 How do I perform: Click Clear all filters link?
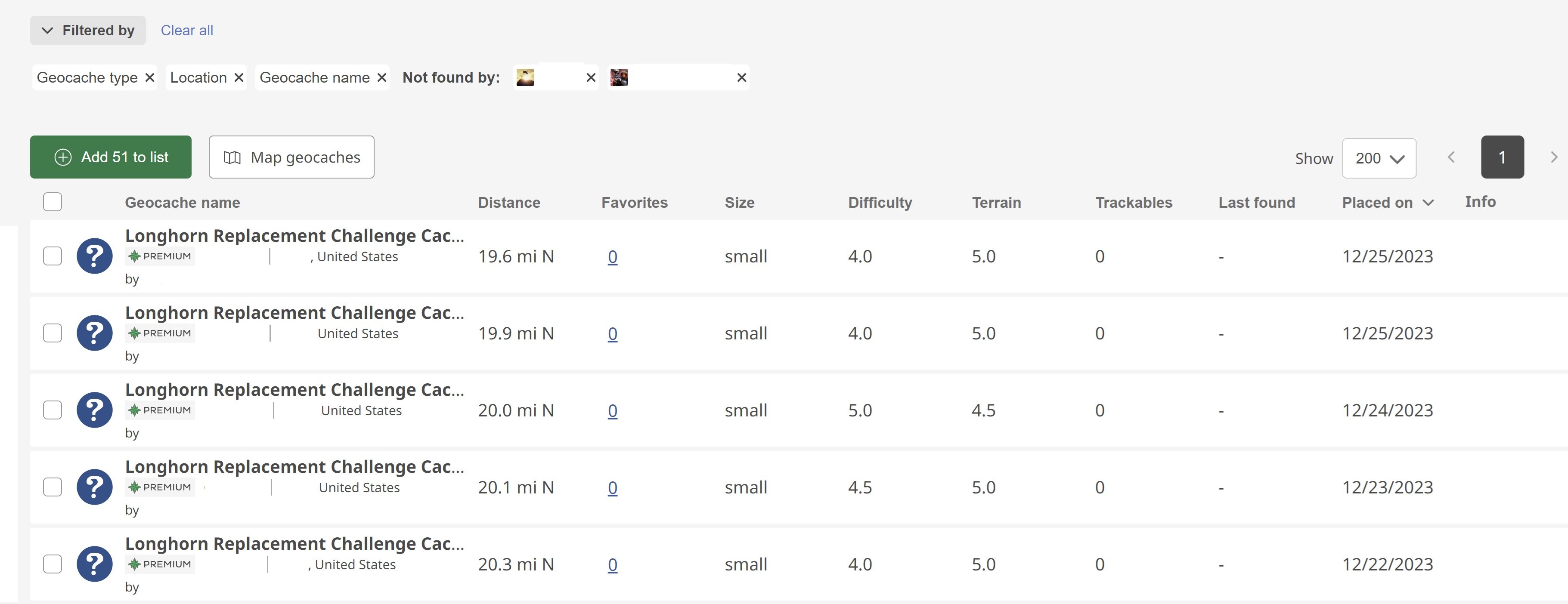pyautogui.click(x=186, y=31)
